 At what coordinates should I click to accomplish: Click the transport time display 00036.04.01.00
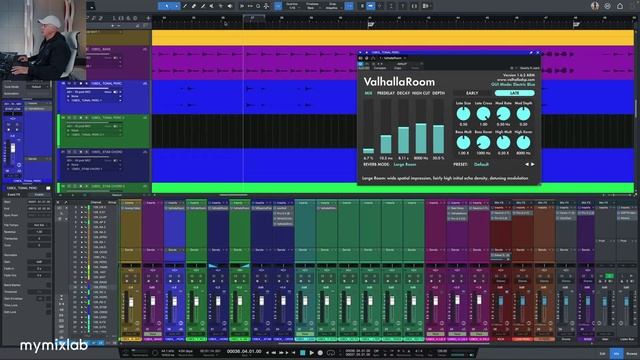click(244, 351)
